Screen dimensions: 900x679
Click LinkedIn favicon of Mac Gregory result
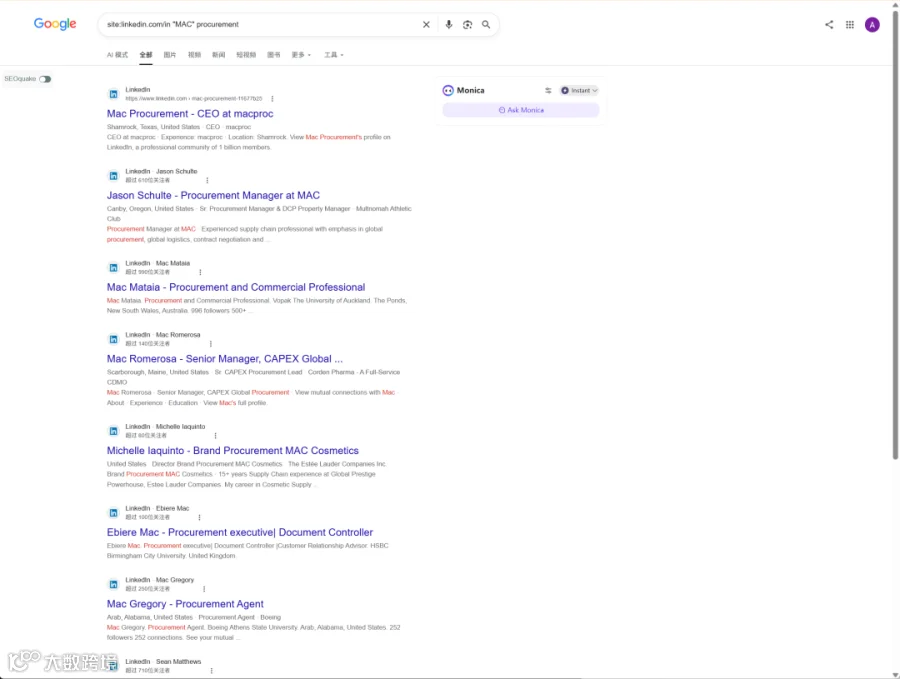[114, 584]
